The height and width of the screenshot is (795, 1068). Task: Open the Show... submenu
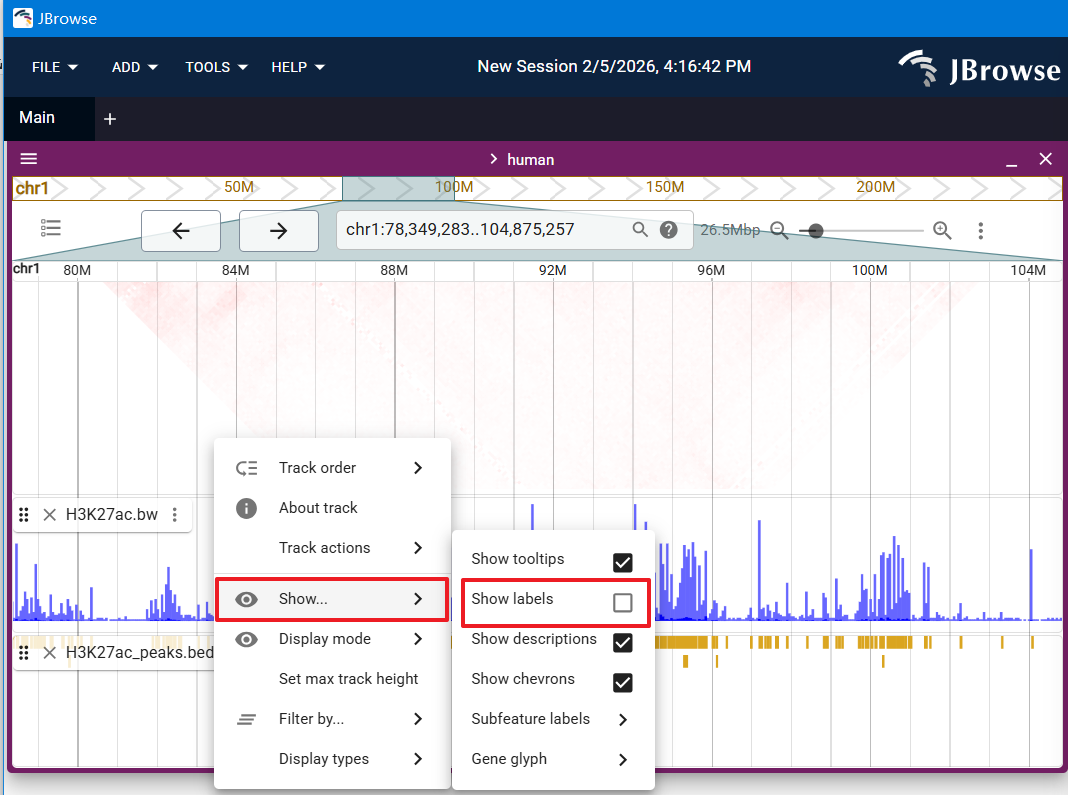pyautogui.click(x=332, y=599)
